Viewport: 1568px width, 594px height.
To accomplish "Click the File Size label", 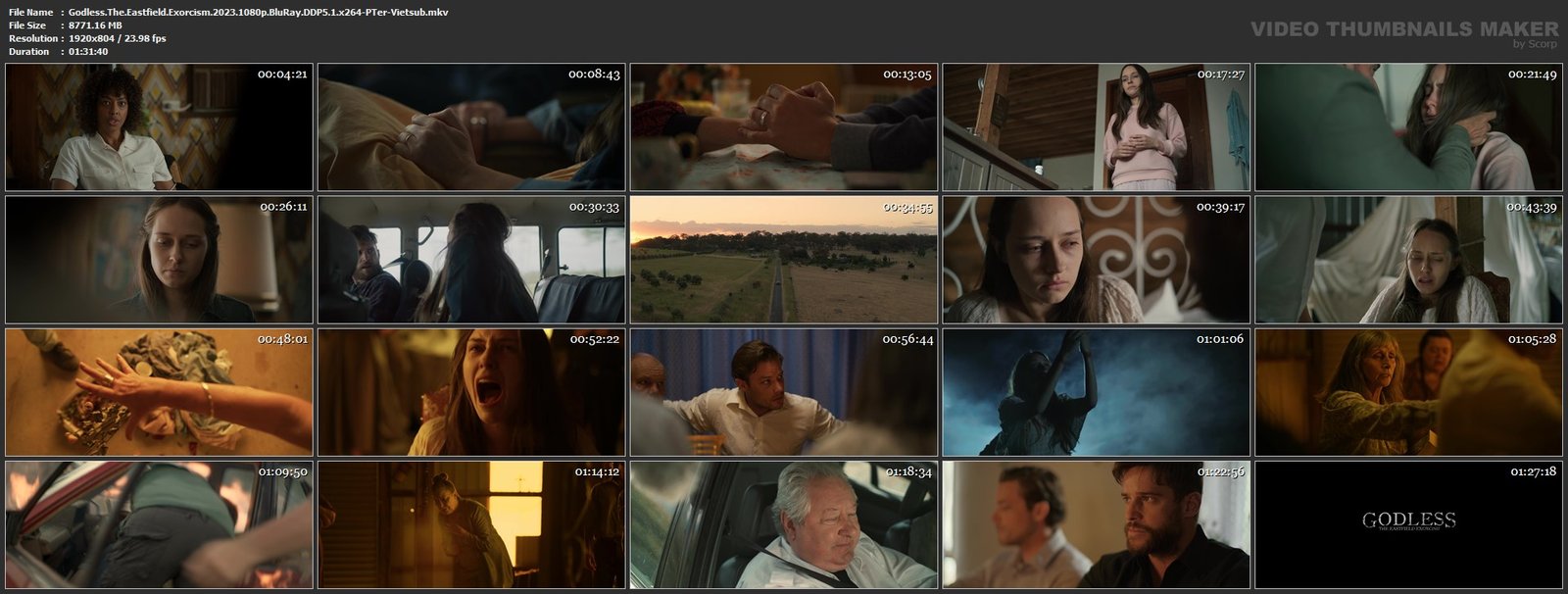I will [x=27, y=25].
